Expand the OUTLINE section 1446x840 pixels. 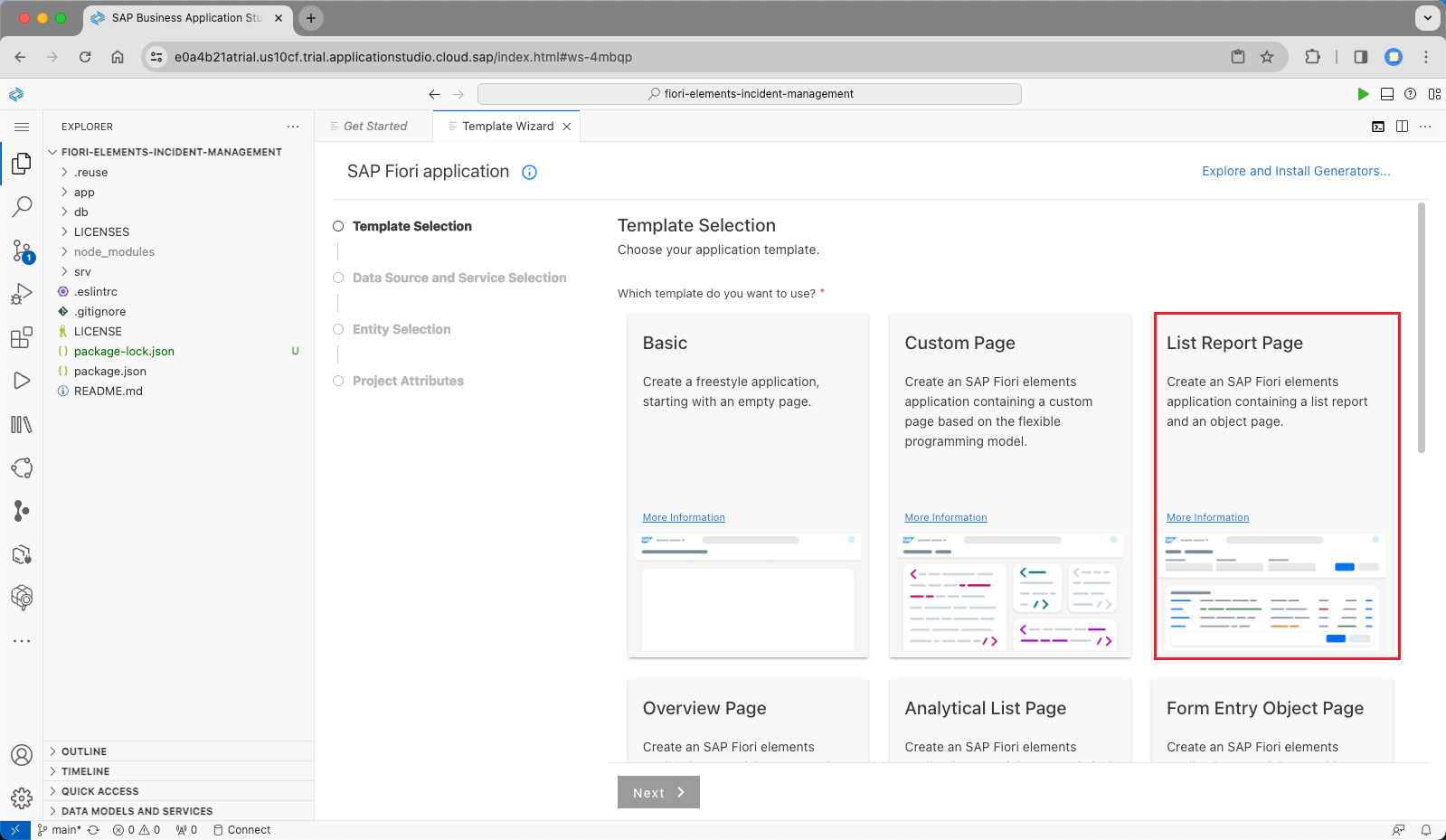pos(84,751)
